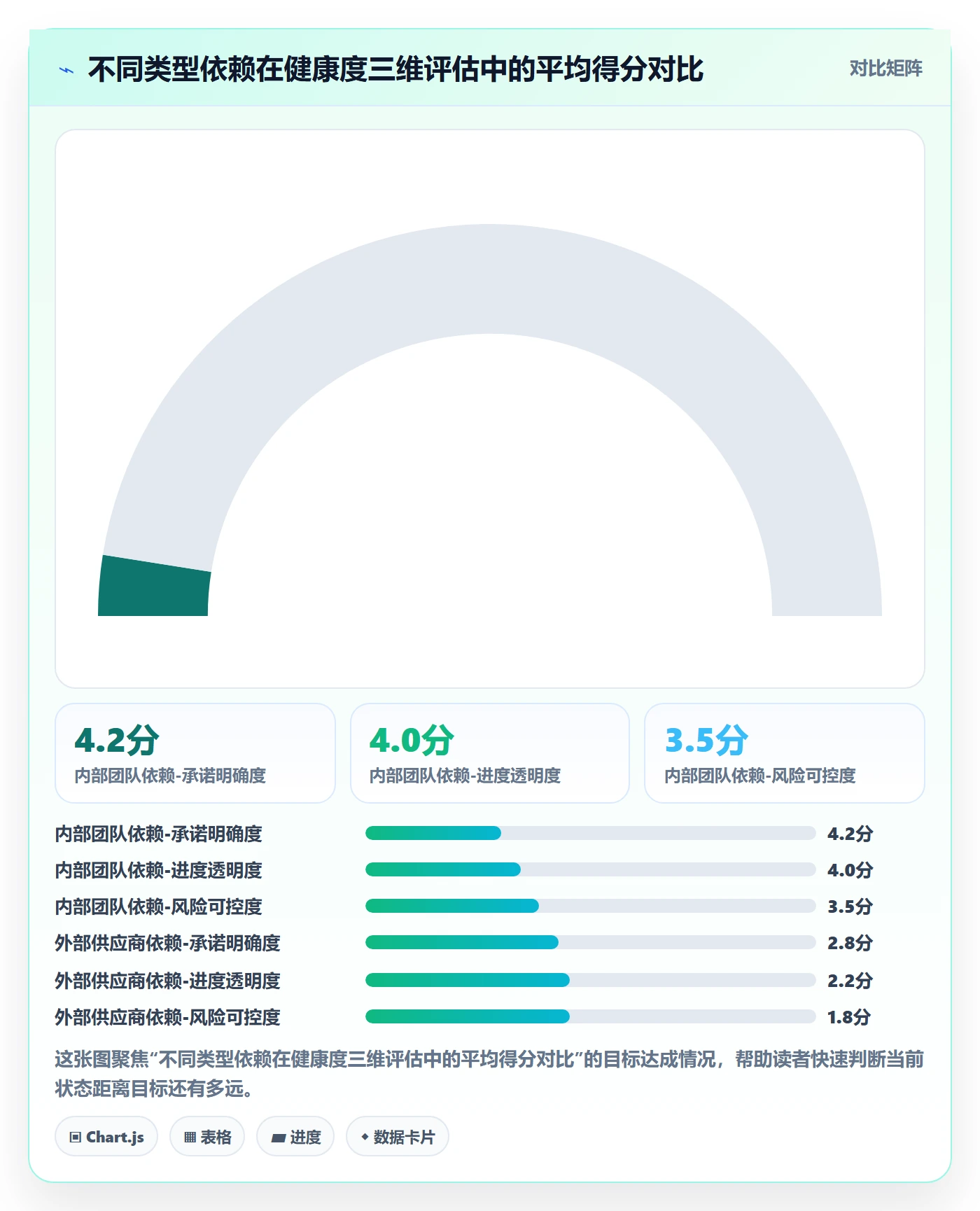Click the lightning bolt icon beside title

click(x=66, y=70)
